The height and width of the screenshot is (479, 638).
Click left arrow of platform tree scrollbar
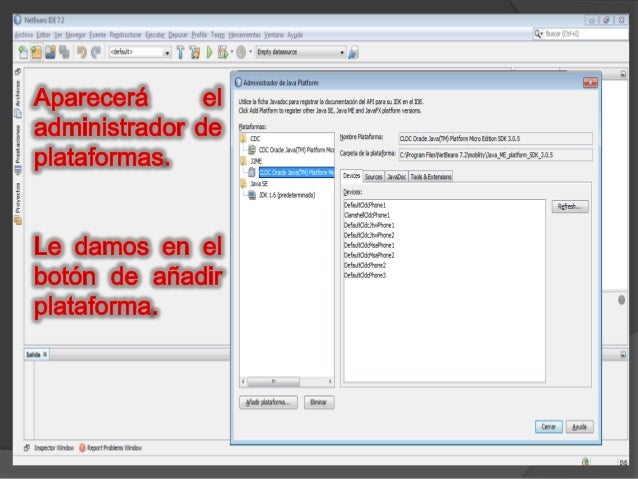point(243,381)
